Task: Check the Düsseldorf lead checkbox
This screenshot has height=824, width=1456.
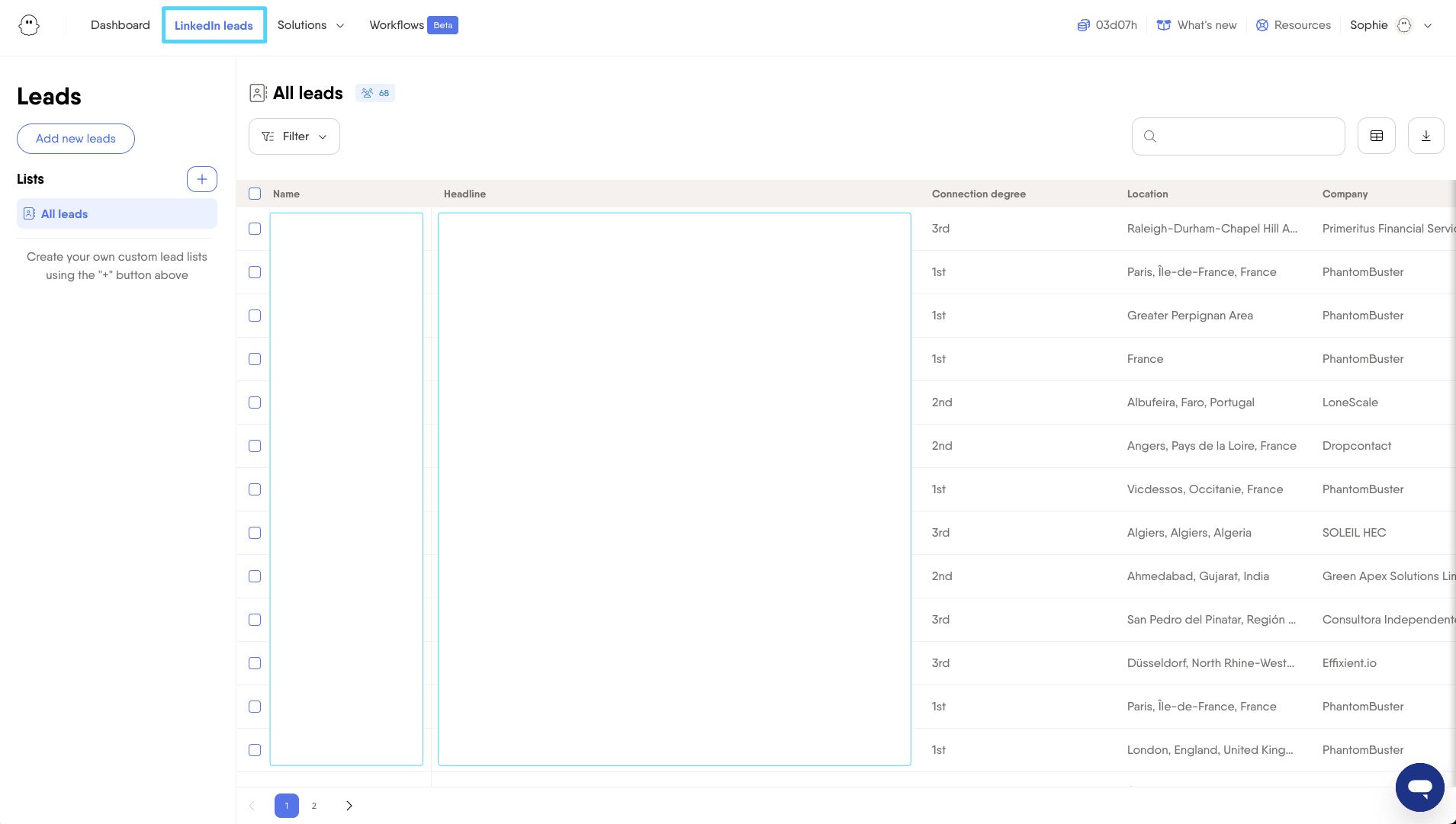Action: coord(255,663)
